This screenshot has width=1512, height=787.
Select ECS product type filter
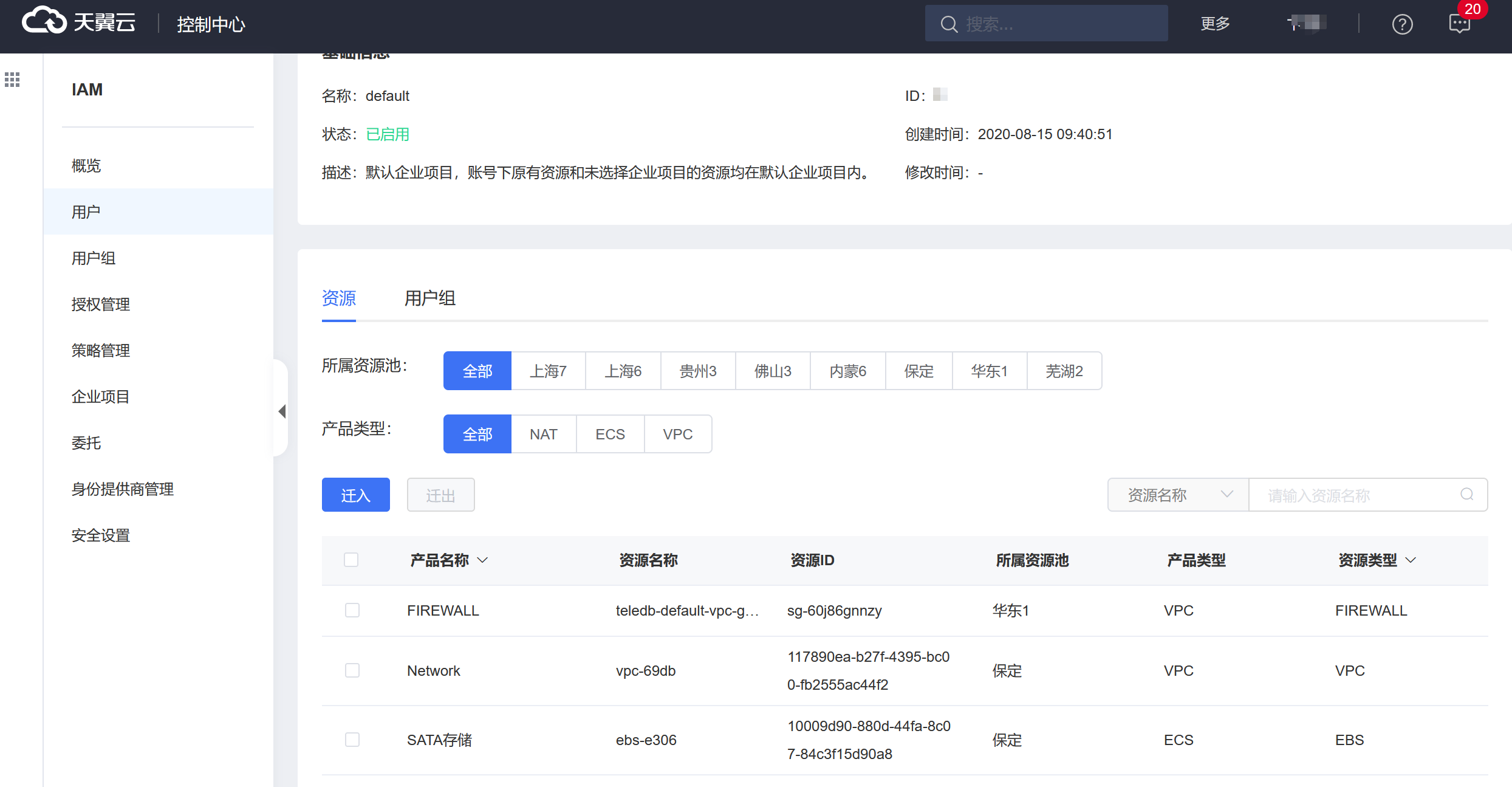pyautogui.click(x=610, y=434)
